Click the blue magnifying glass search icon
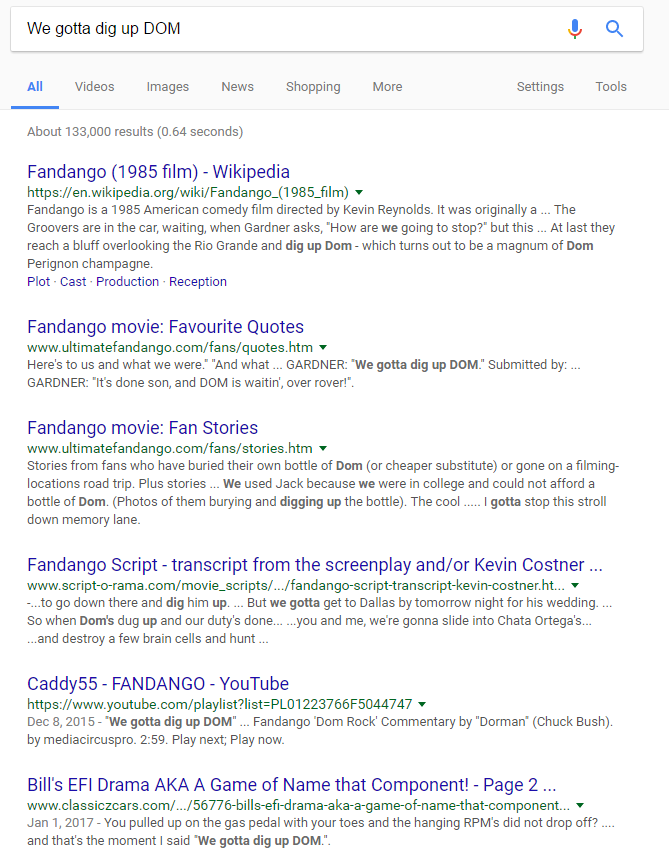This screenshot has height=861, width=669. click(614, 29)
